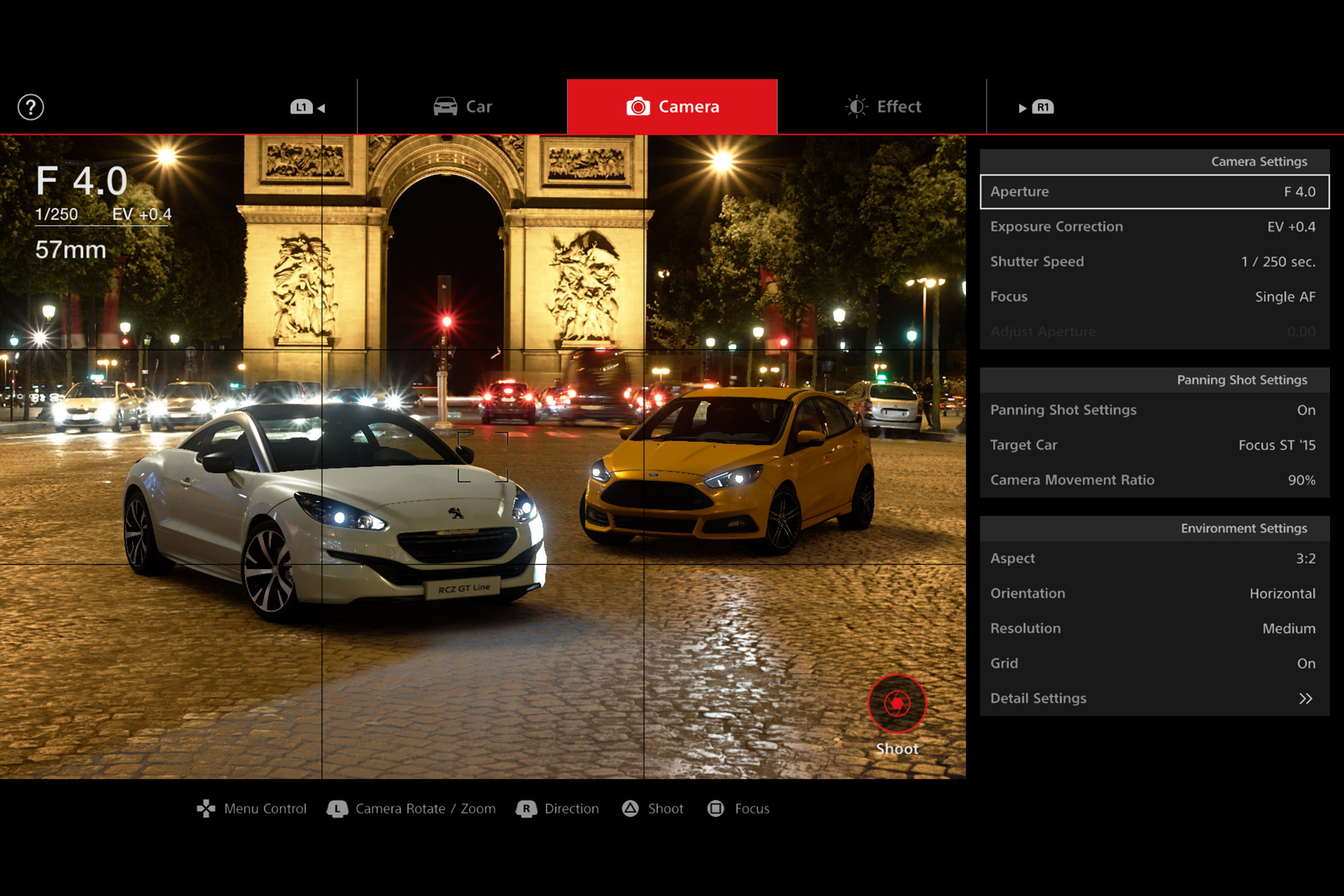
Task: Adjust Exposure Correction EV +0.4
Action: tap(1154, 226)
